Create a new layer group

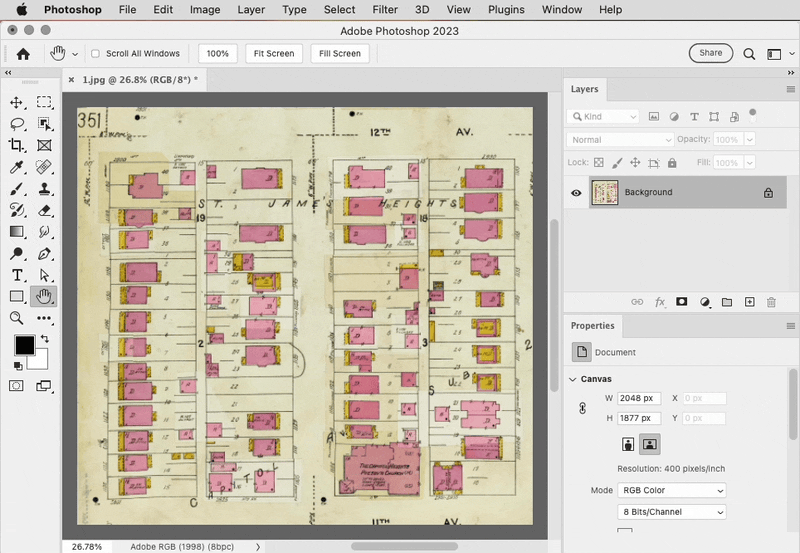coord(727,302)
